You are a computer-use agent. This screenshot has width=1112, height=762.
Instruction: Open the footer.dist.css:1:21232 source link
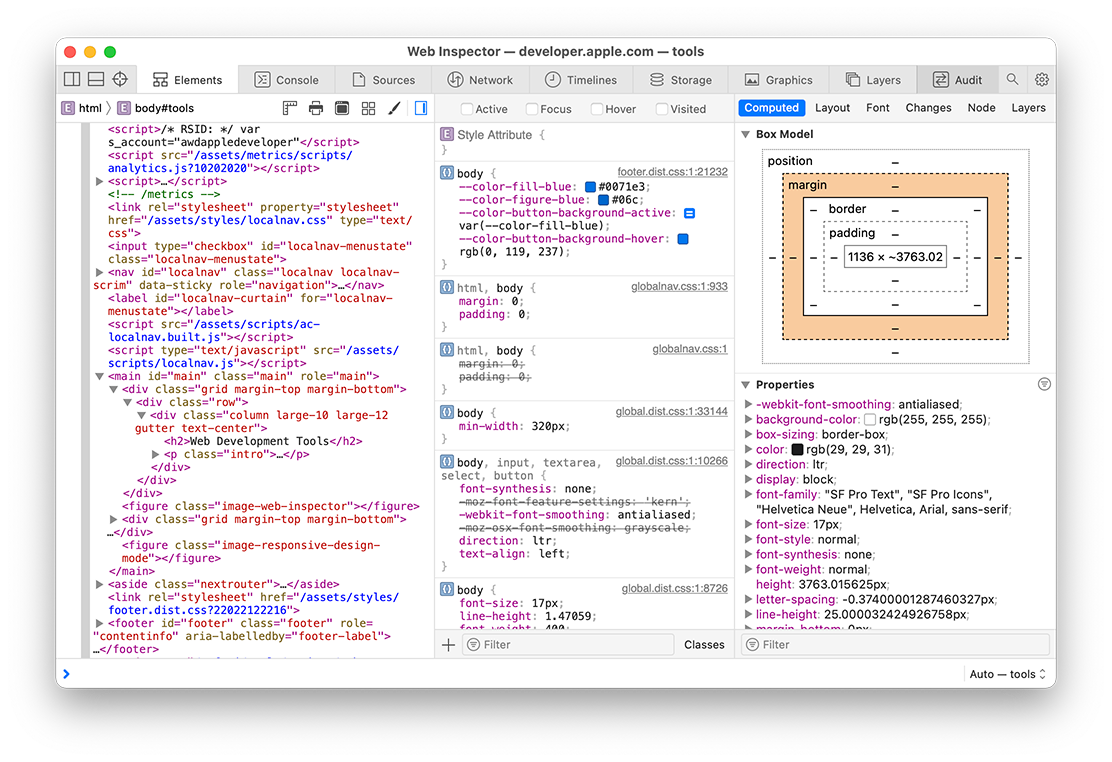pyautogui.click(x=672, y=172)
